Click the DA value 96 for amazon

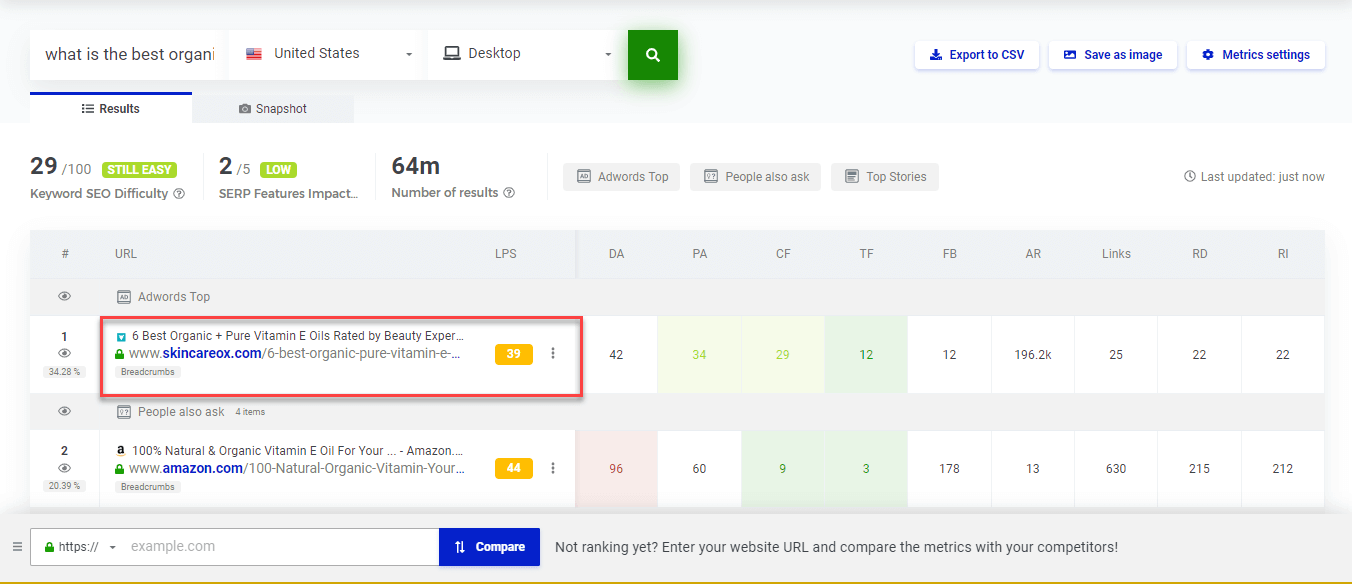tap(616, 468)
